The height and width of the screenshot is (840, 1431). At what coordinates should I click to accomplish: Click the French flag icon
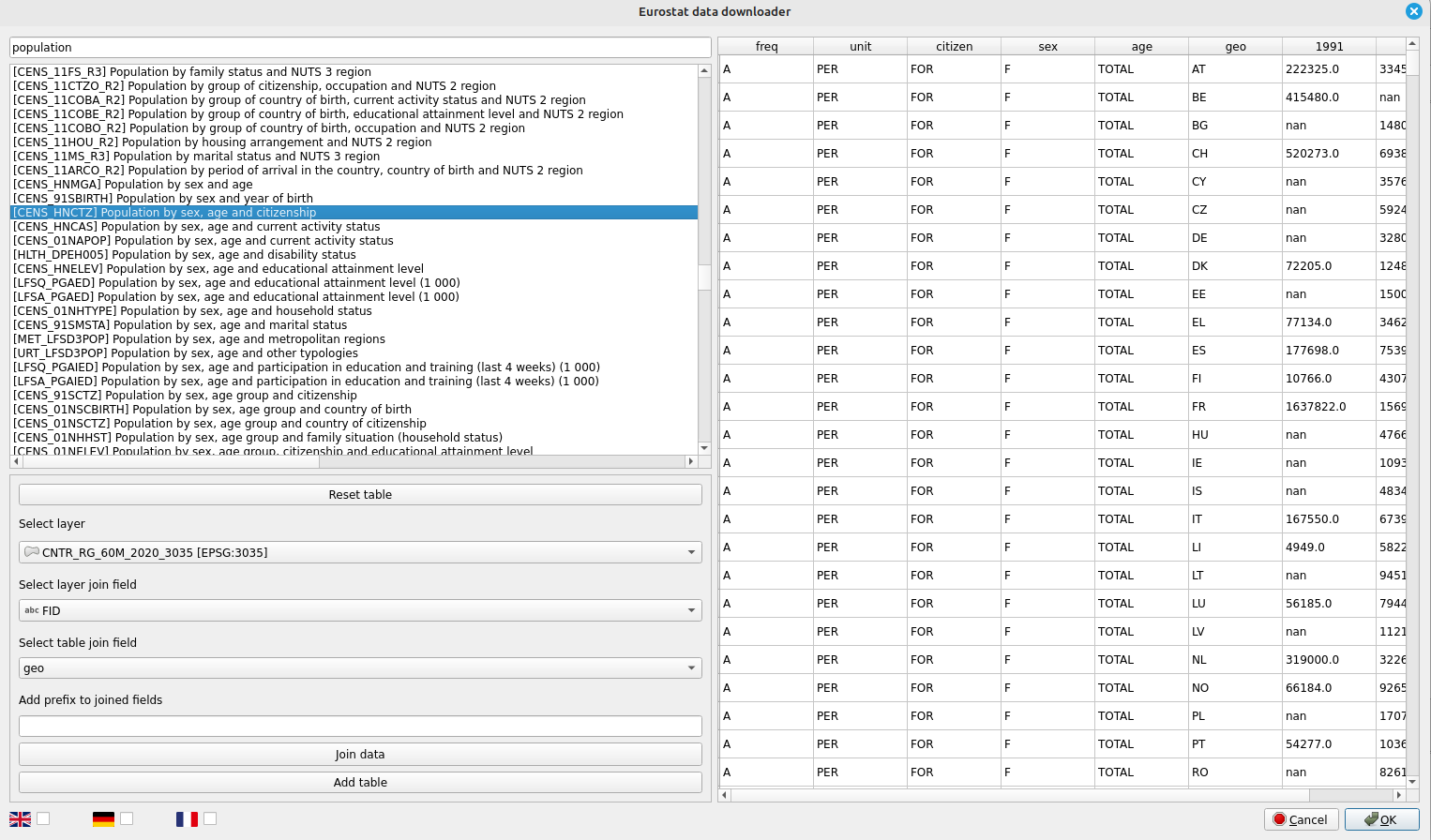187,819
